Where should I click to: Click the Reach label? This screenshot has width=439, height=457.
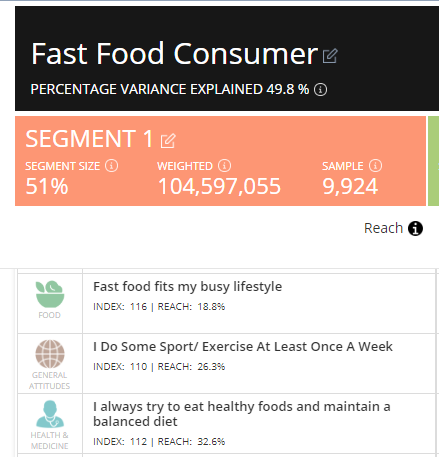click(x=383, y=228)
